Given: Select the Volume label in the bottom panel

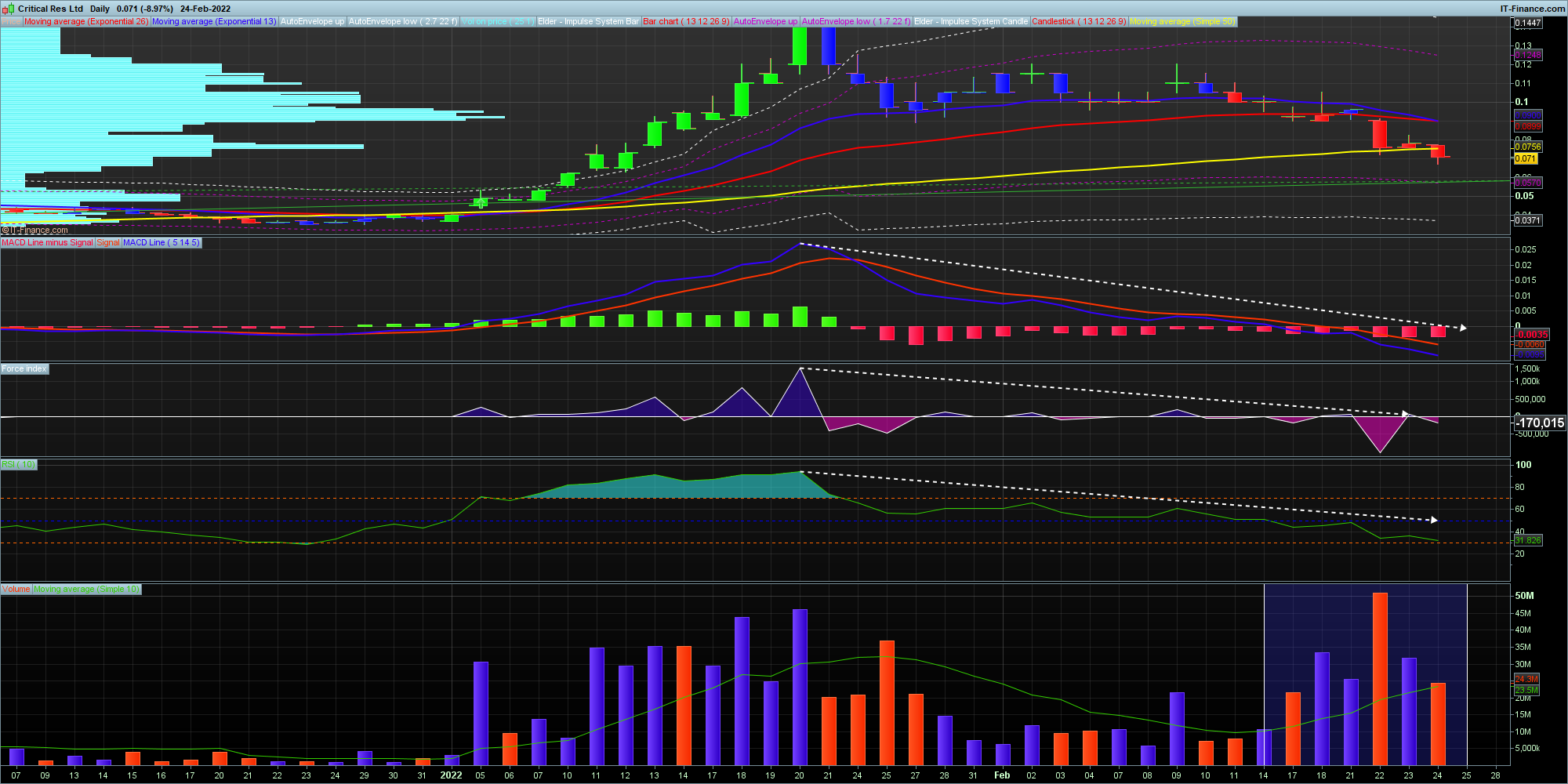Looking at the screenshot, I should pos(16,589).
